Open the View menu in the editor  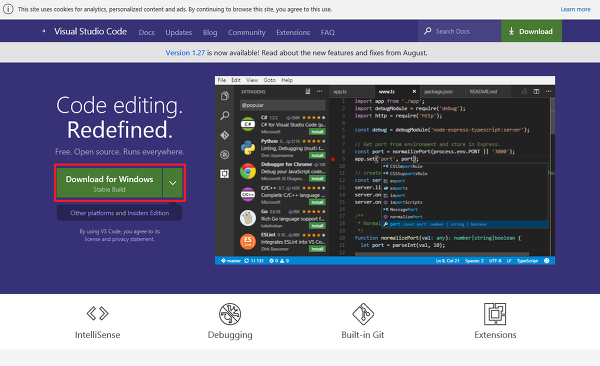252,80
